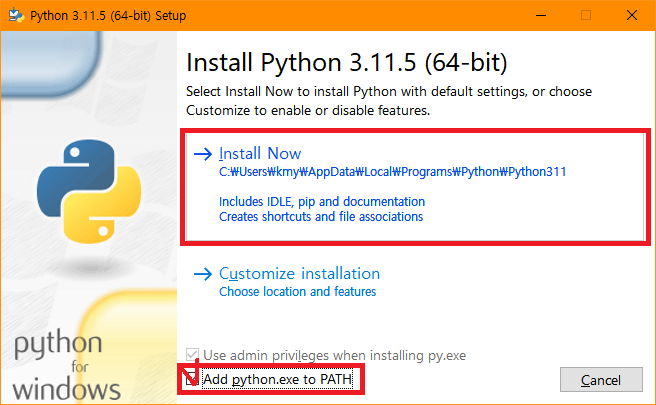Click the disabled maximize button
Screen dimensions: 656x405
pyautogui.click(x=586, y=15)
